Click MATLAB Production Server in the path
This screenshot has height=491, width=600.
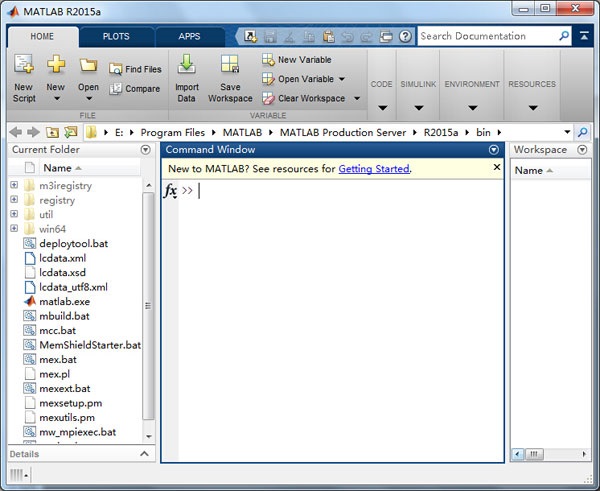[342, 132]
